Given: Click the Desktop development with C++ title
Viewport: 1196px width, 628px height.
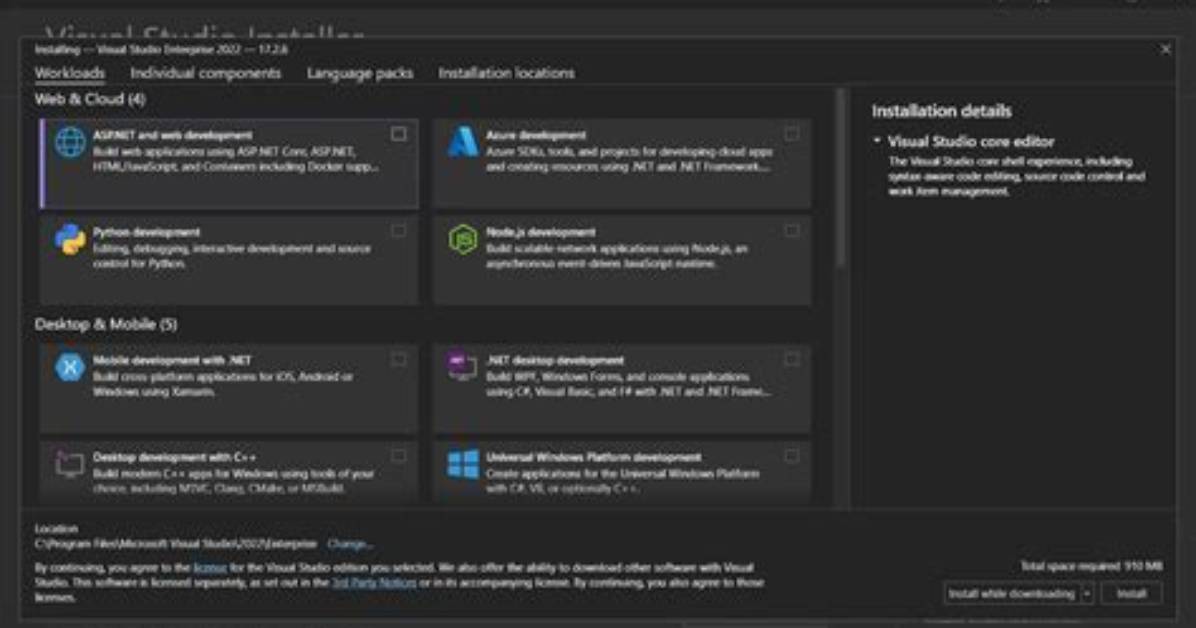Looking at the screenshot, I should click(175, 457).
